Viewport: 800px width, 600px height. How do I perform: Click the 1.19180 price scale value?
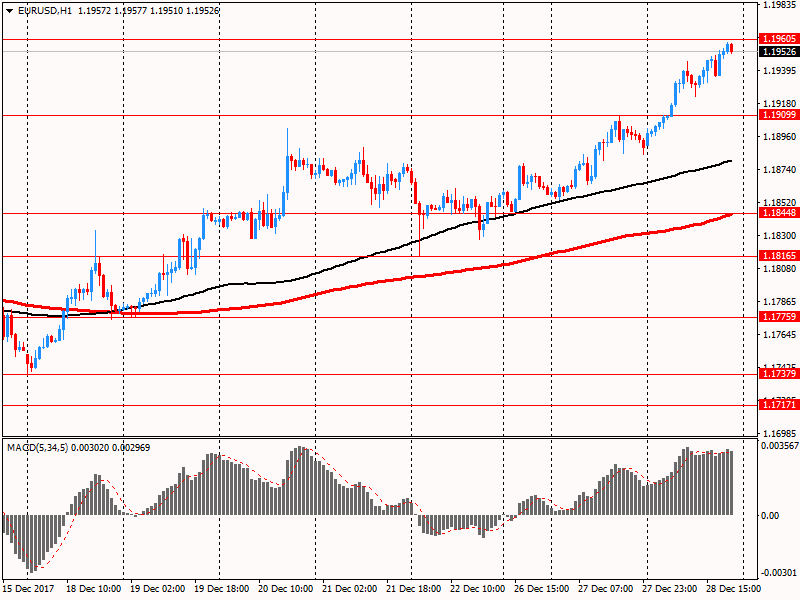click(779, 103)
